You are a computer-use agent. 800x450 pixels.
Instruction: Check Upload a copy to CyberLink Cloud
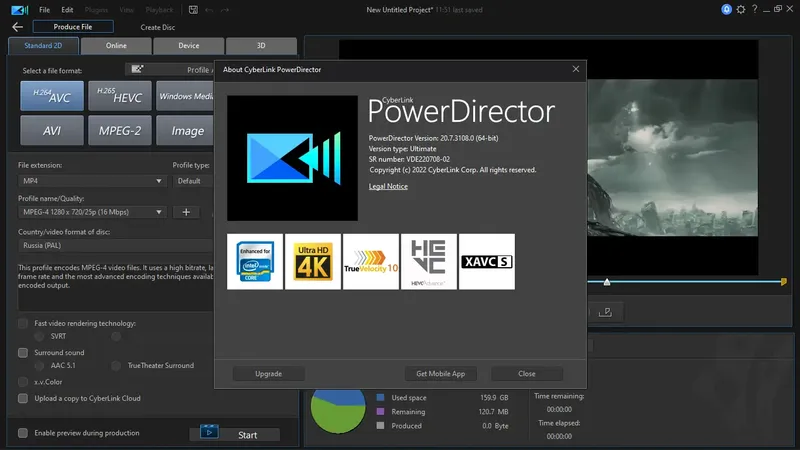[23, 398]
